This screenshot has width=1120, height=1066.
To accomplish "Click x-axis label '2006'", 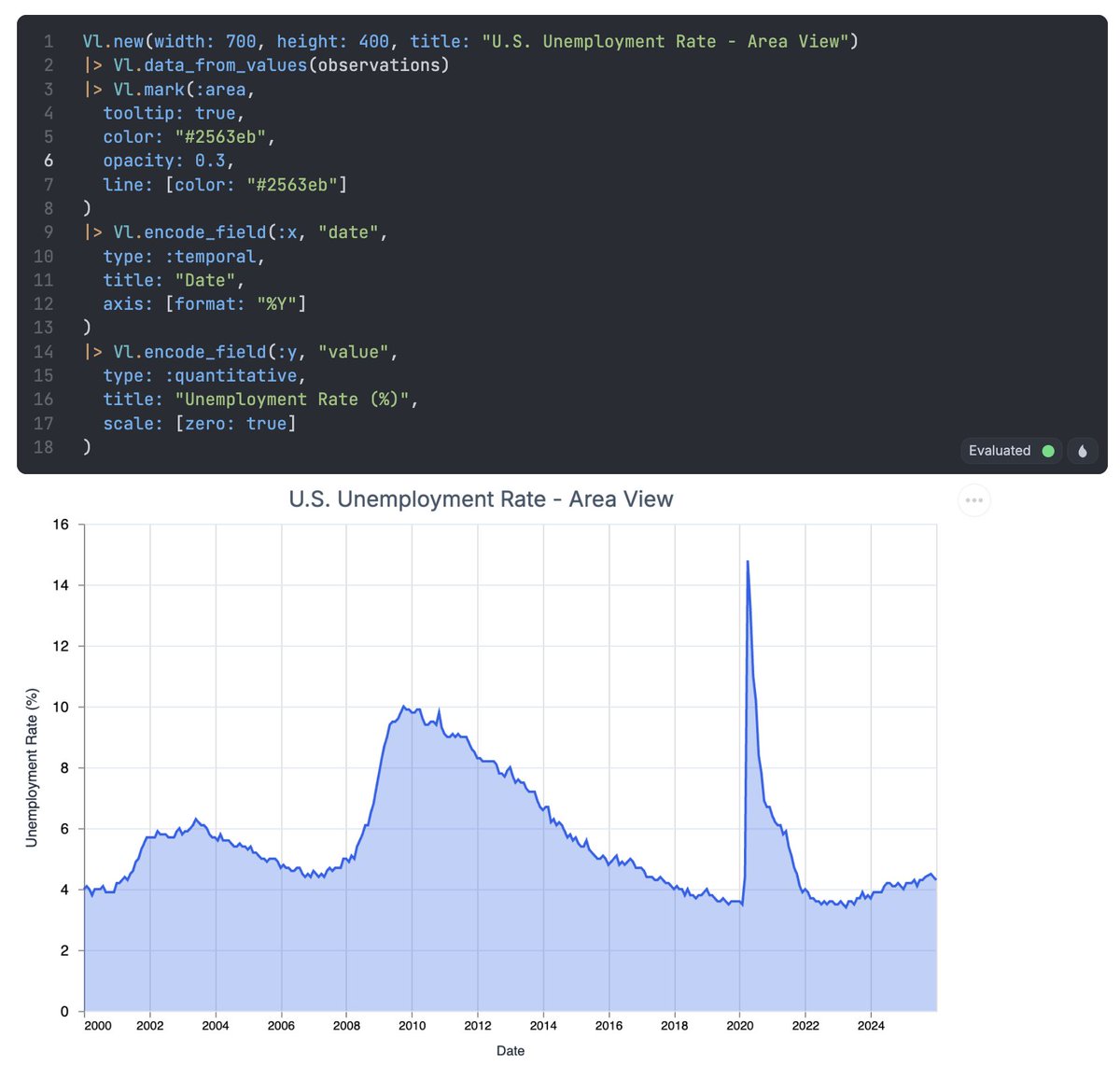I will pyautogui.click(x=281, y=1026).
